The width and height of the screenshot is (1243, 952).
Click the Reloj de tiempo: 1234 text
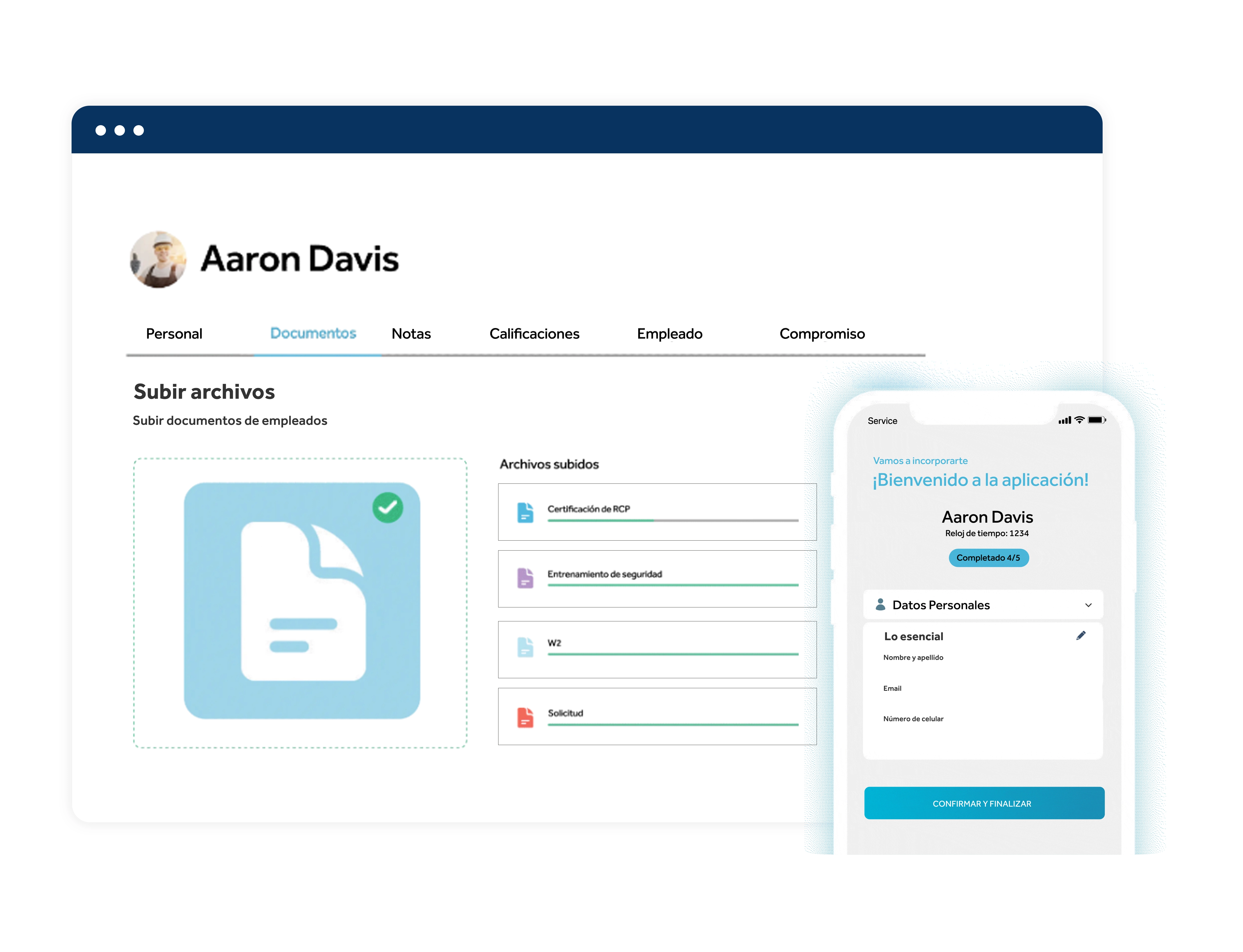click(x=986, y=533)
